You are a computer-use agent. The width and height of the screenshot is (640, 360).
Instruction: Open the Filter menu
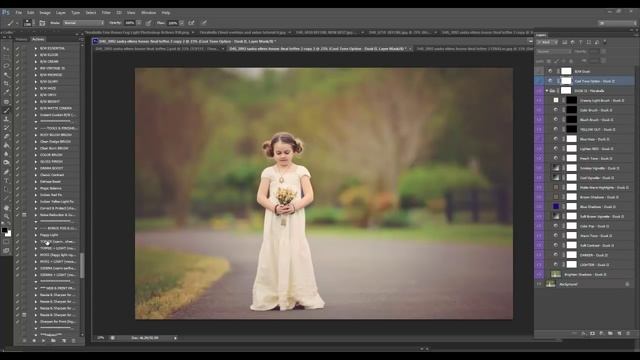(x=106, y=13)
